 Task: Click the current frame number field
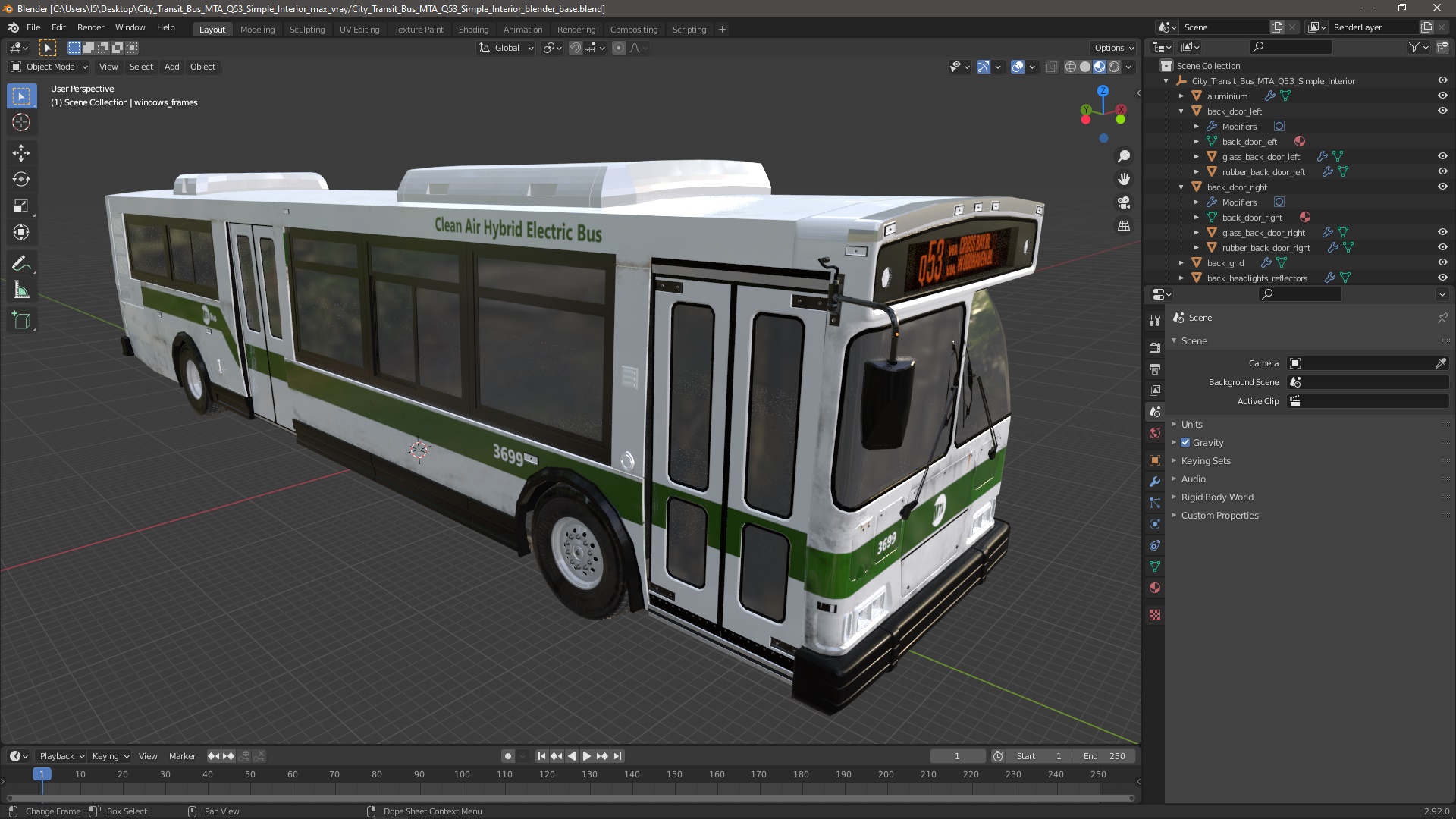[x=957, y=756]
